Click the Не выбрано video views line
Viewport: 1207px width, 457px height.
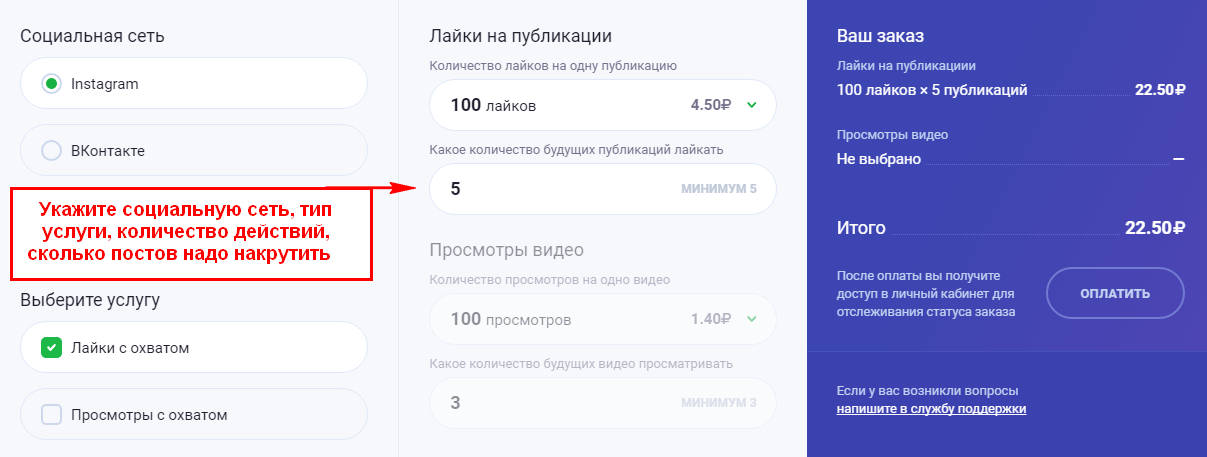click(878, 159)
